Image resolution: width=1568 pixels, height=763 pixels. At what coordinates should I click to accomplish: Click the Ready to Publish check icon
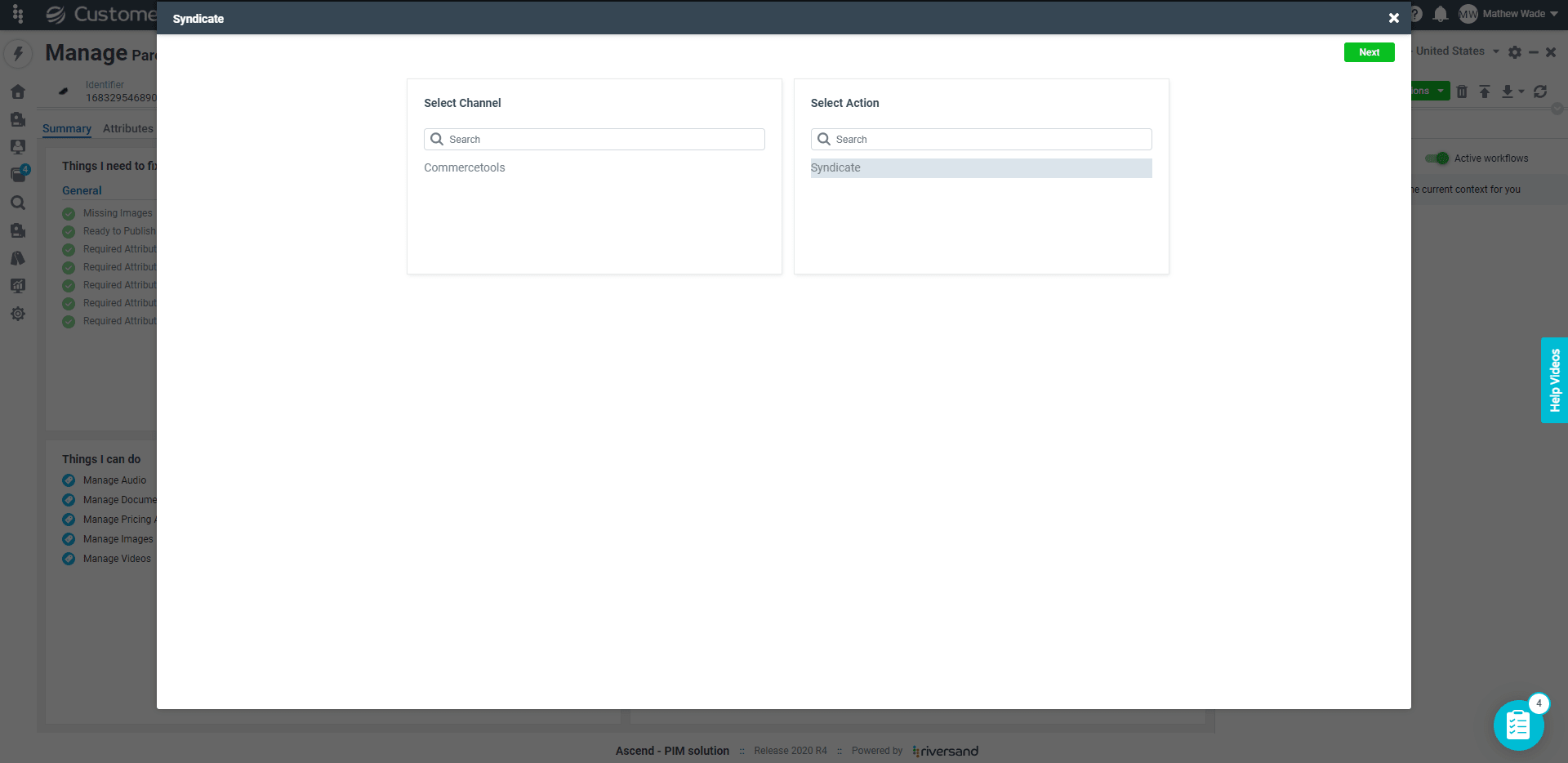(69, 232)
